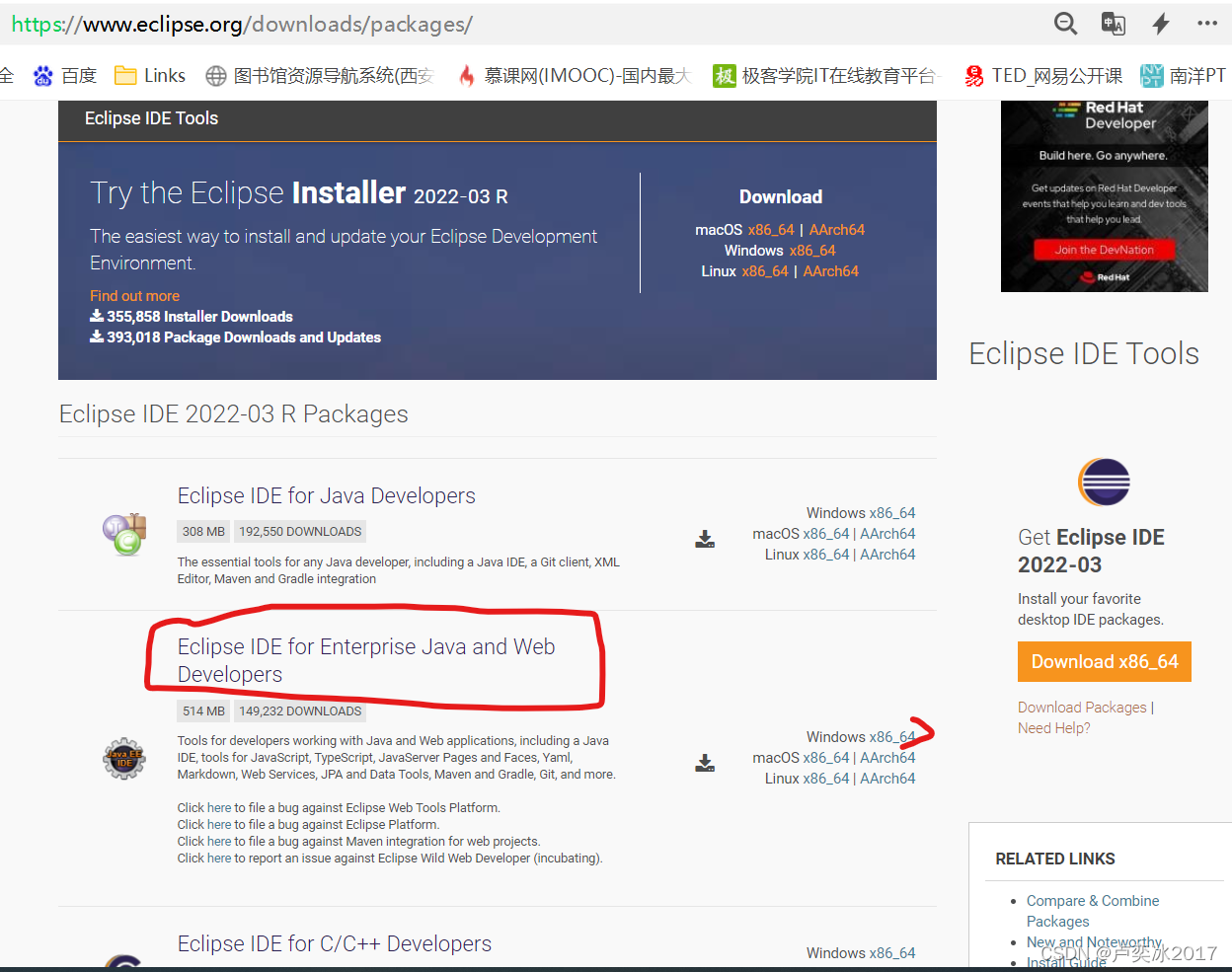Click the 308 MB size badge
The height and width of the screenshot is (972, 1232).
pos(203,532)
